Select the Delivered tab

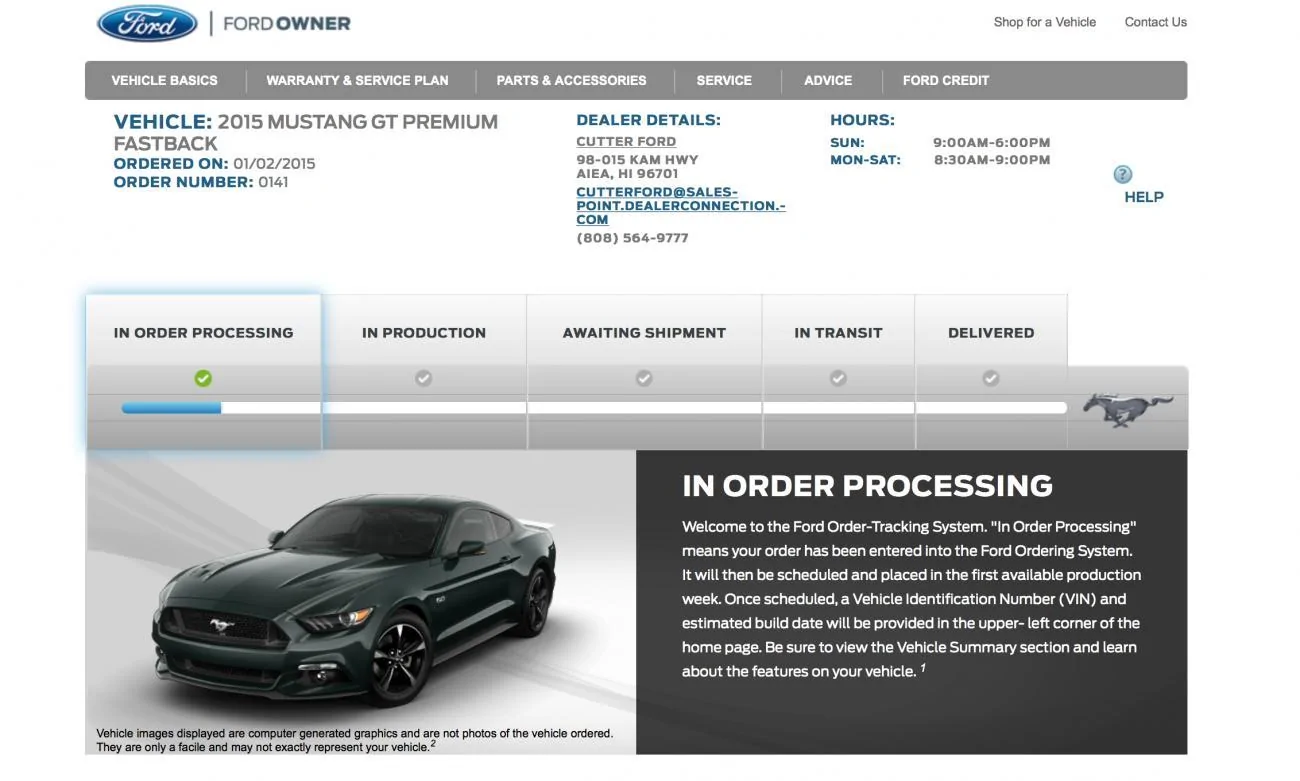pos(991,333)
